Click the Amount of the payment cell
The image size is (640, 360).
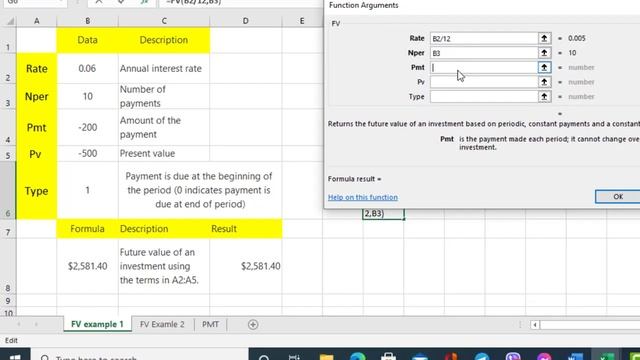tap(164, 127)
